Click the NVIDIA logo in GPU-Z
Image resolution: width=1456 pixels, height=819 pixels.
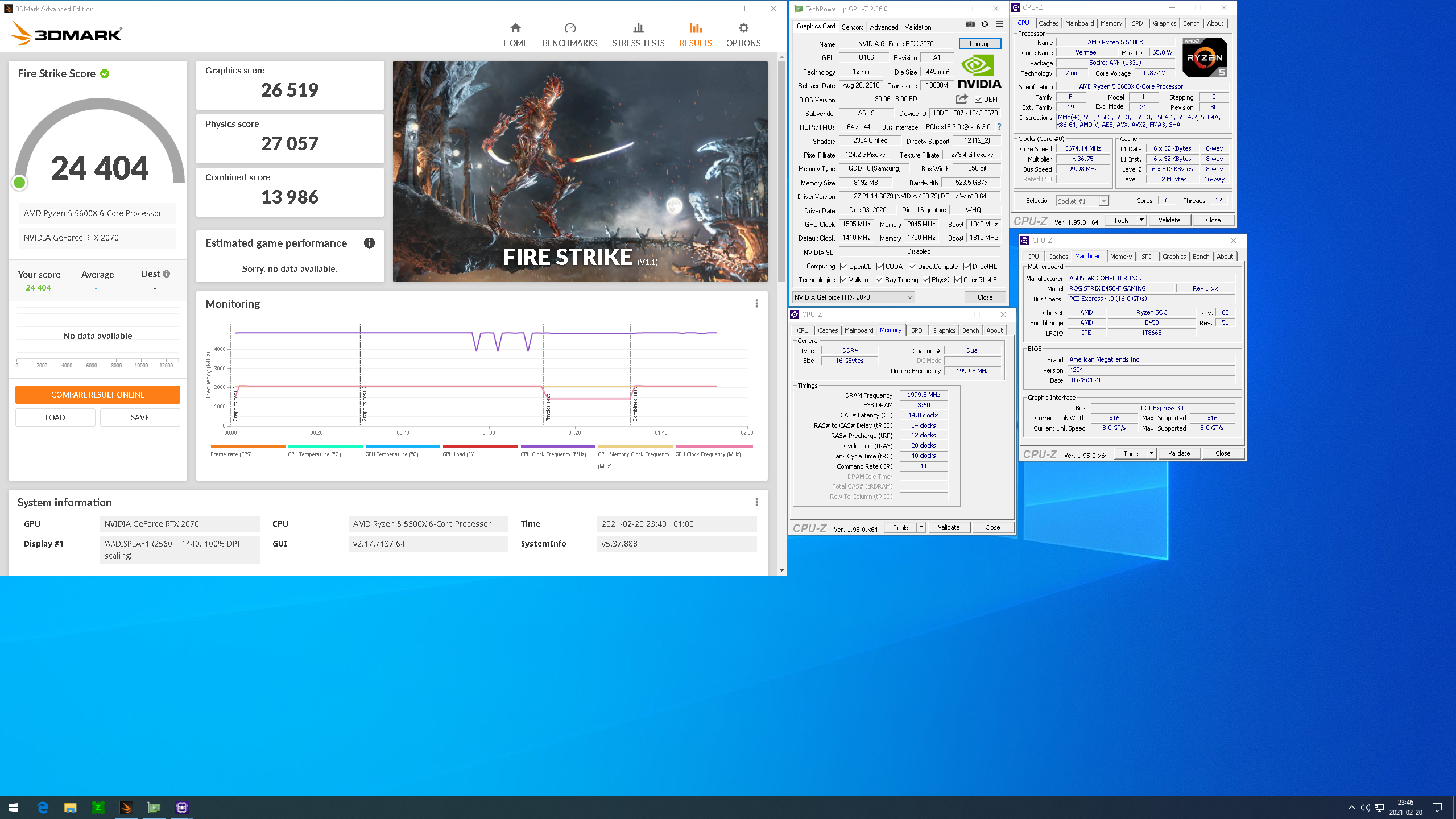(x=979, y=72)
